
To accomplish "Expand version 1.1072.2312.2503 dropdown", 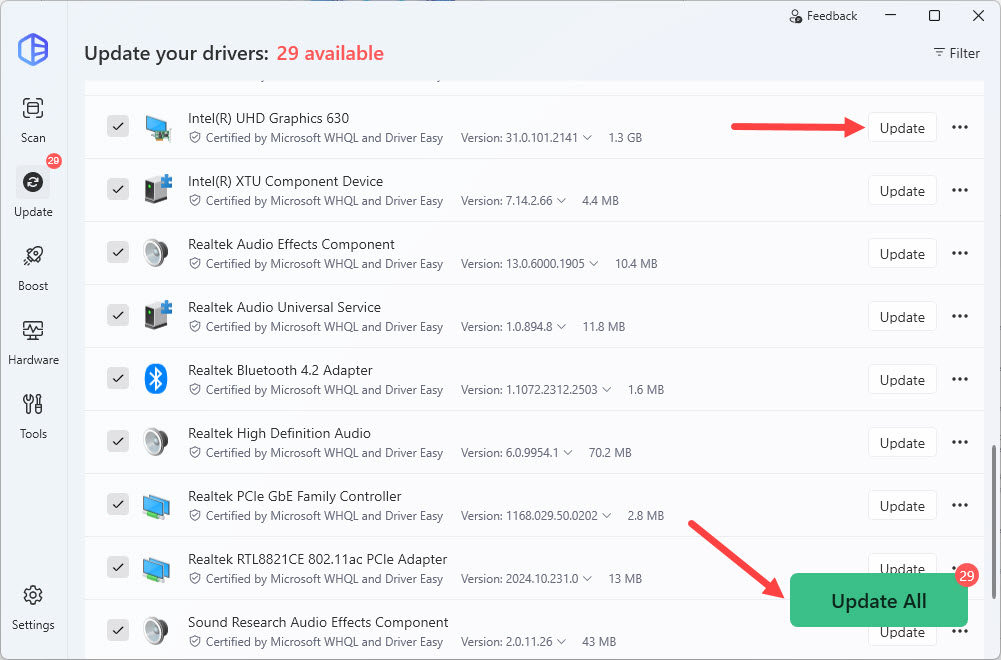I will [606, 389].
